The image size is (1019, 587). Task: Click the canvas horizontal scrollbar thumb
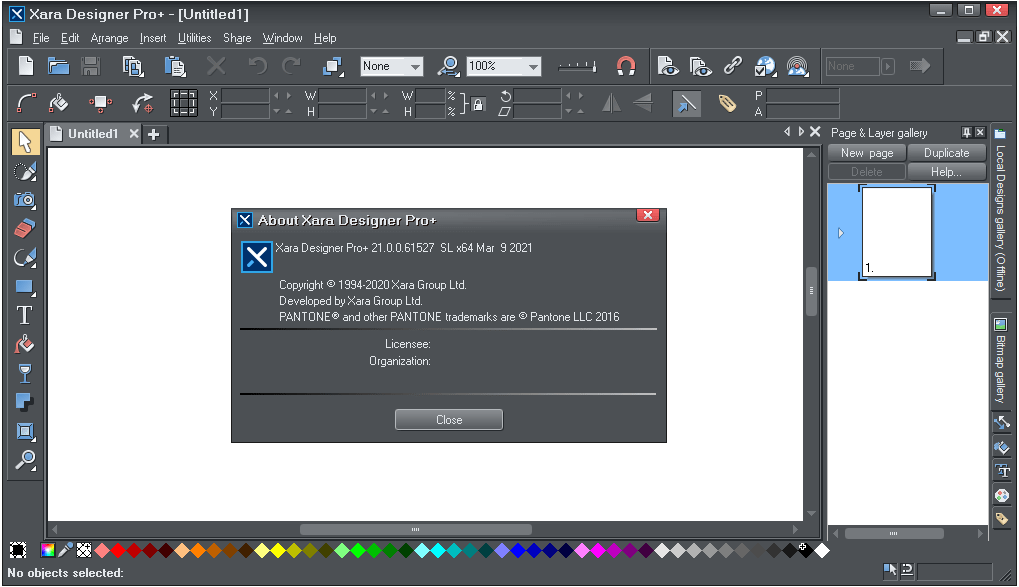point(416,529)
